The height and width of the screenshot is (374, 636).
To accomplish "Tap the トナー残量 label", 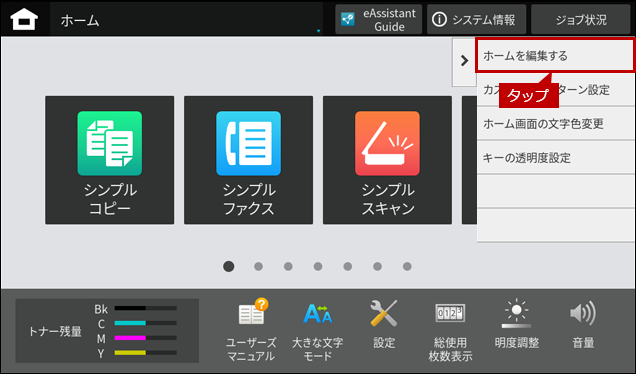I will click(x=55, y=331).
